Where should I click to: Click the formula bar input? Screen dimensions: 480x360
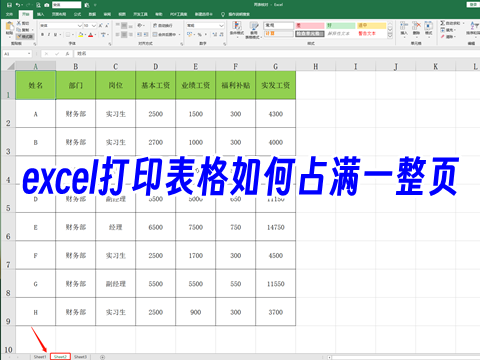(277, 54)
